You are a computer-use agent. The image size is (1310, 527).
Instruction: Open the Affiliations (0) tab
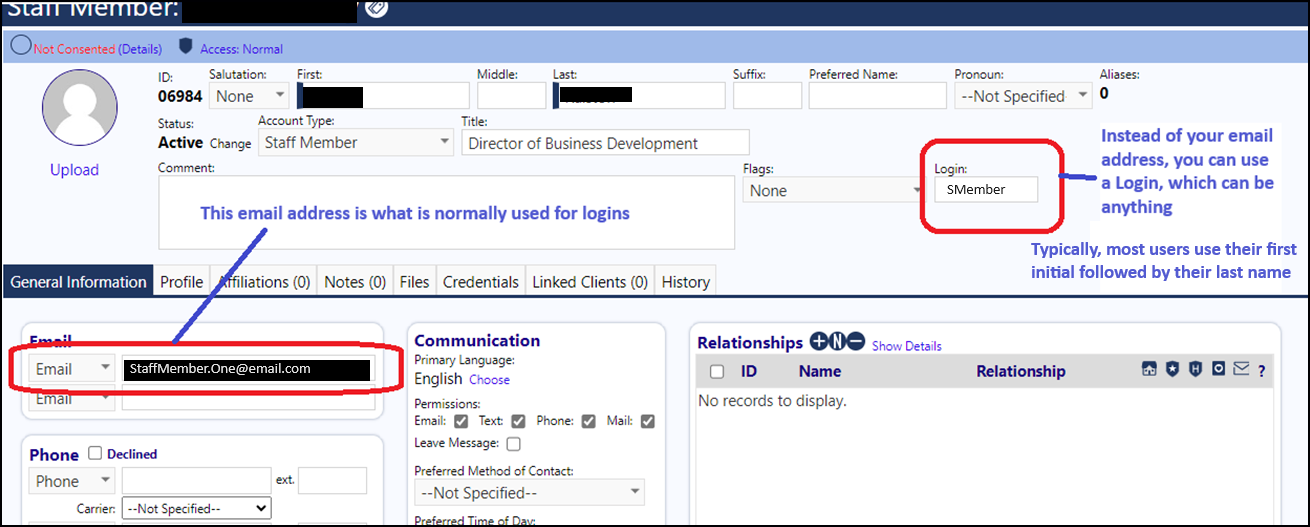(x=264, y=282)
